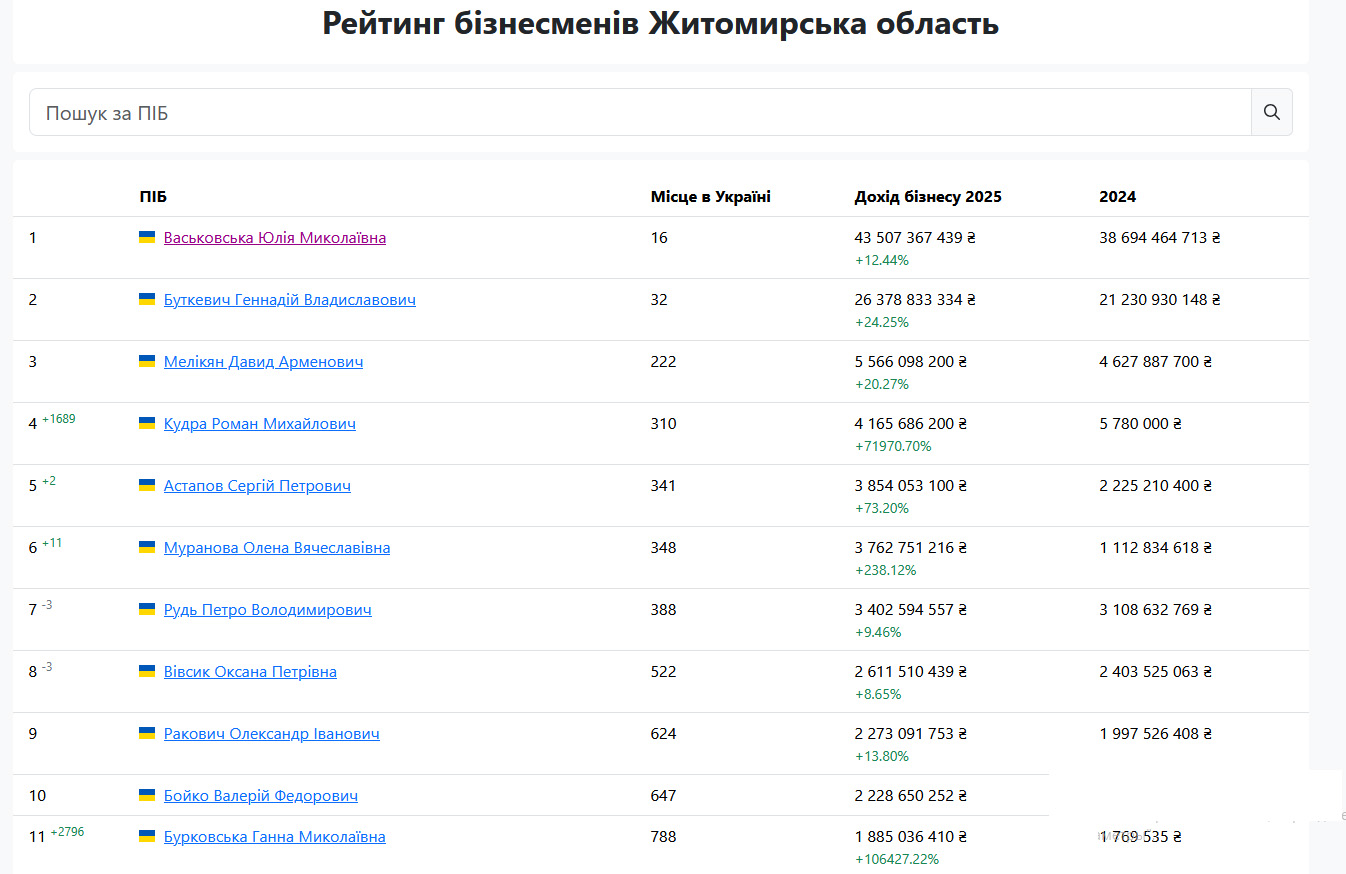The width and height of the screenshot is (1346, 874).
Task: Click the search magnifier button
Action: (1272, 112)
